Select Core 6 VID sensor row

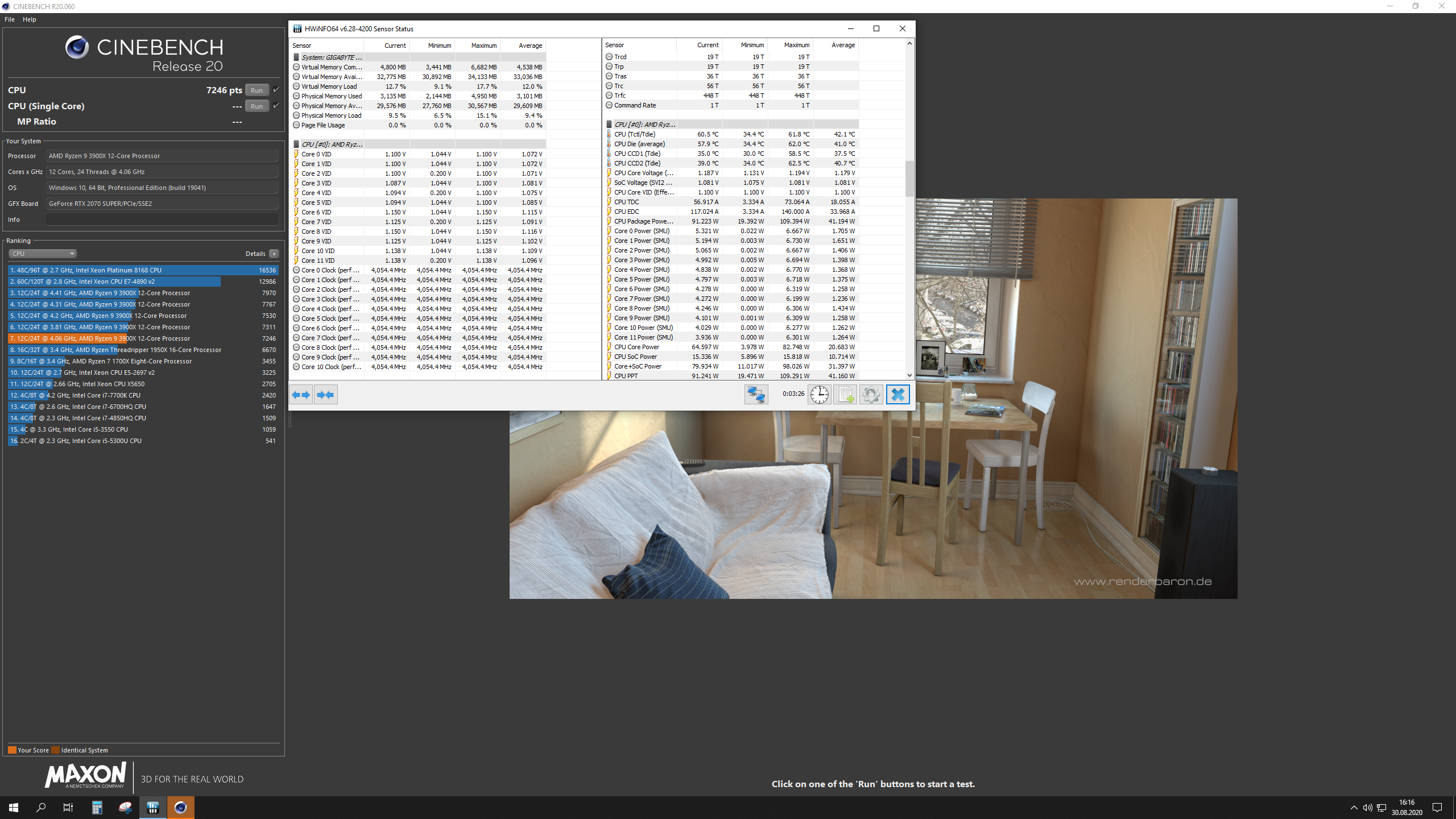click(x=418, y=212)
